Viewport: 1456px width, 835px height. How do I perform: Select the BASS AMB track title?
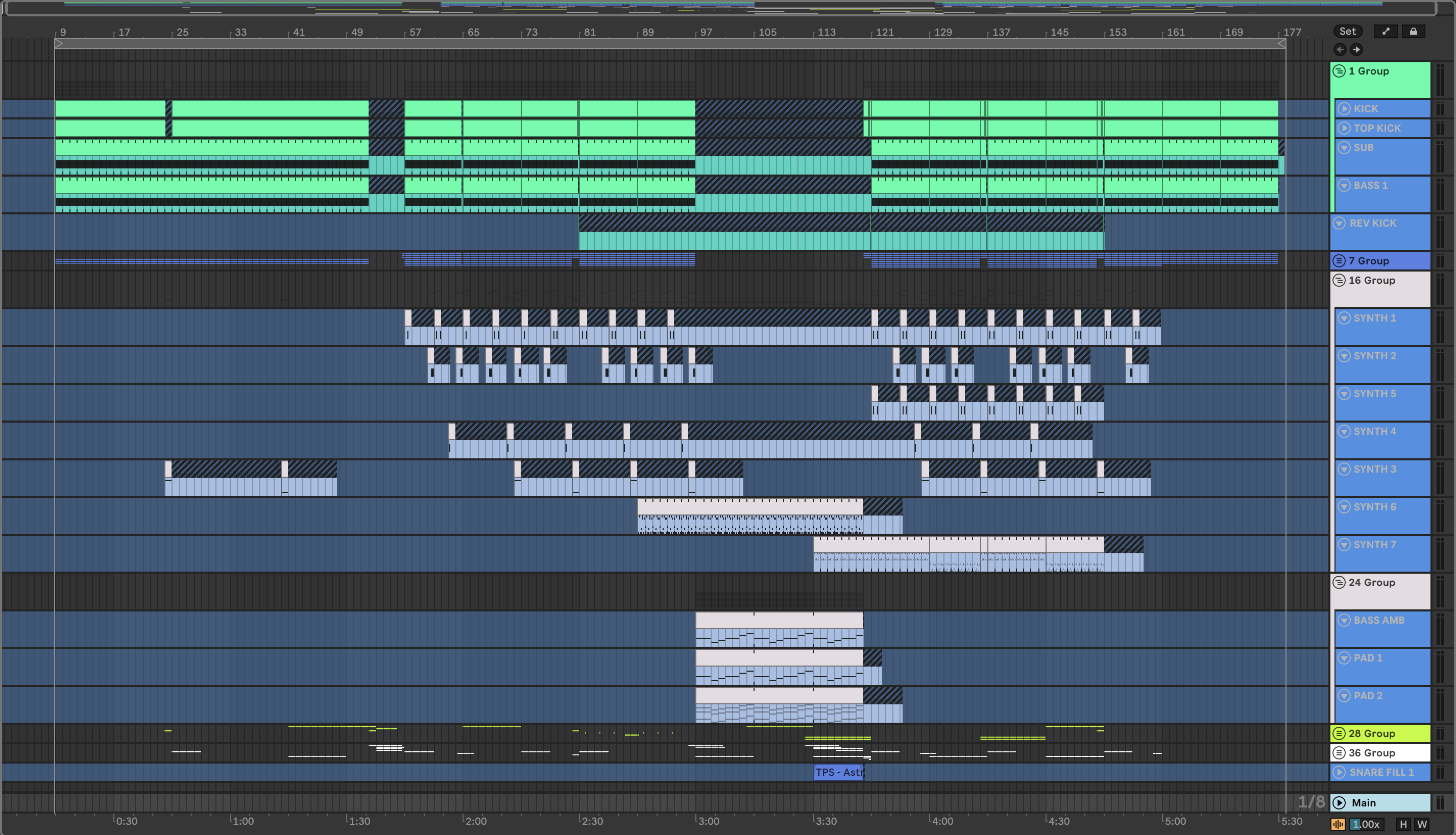coord(1379,621)
